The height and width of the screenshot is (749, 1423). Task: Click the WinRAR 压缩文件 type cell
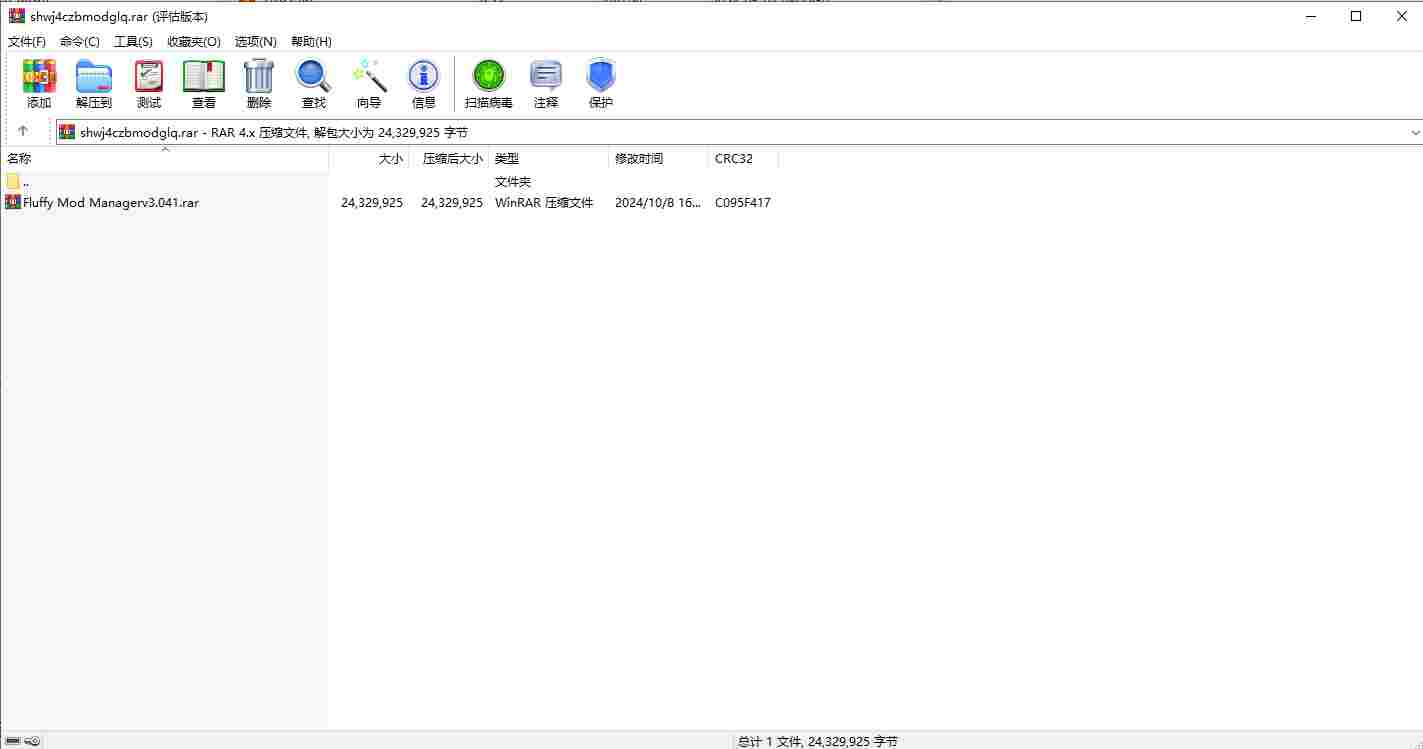coord(544,202)
